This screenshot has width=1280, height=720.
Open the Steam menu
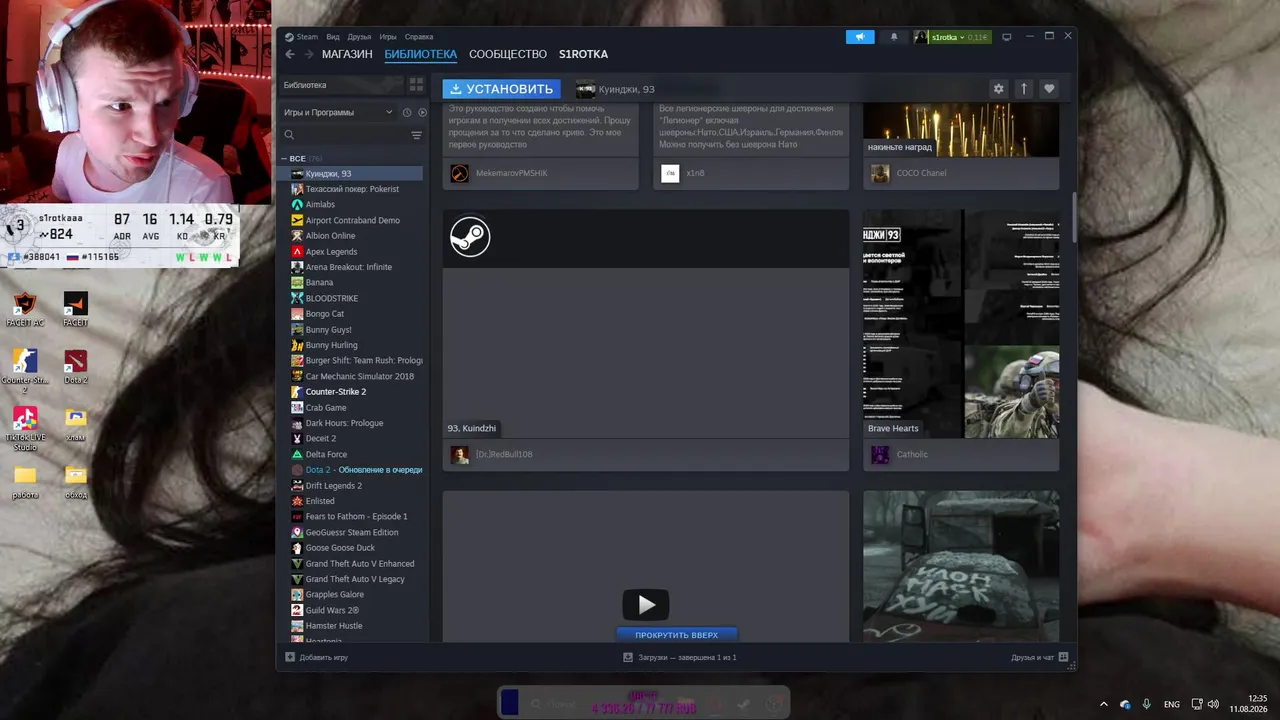tap(301, 37)
